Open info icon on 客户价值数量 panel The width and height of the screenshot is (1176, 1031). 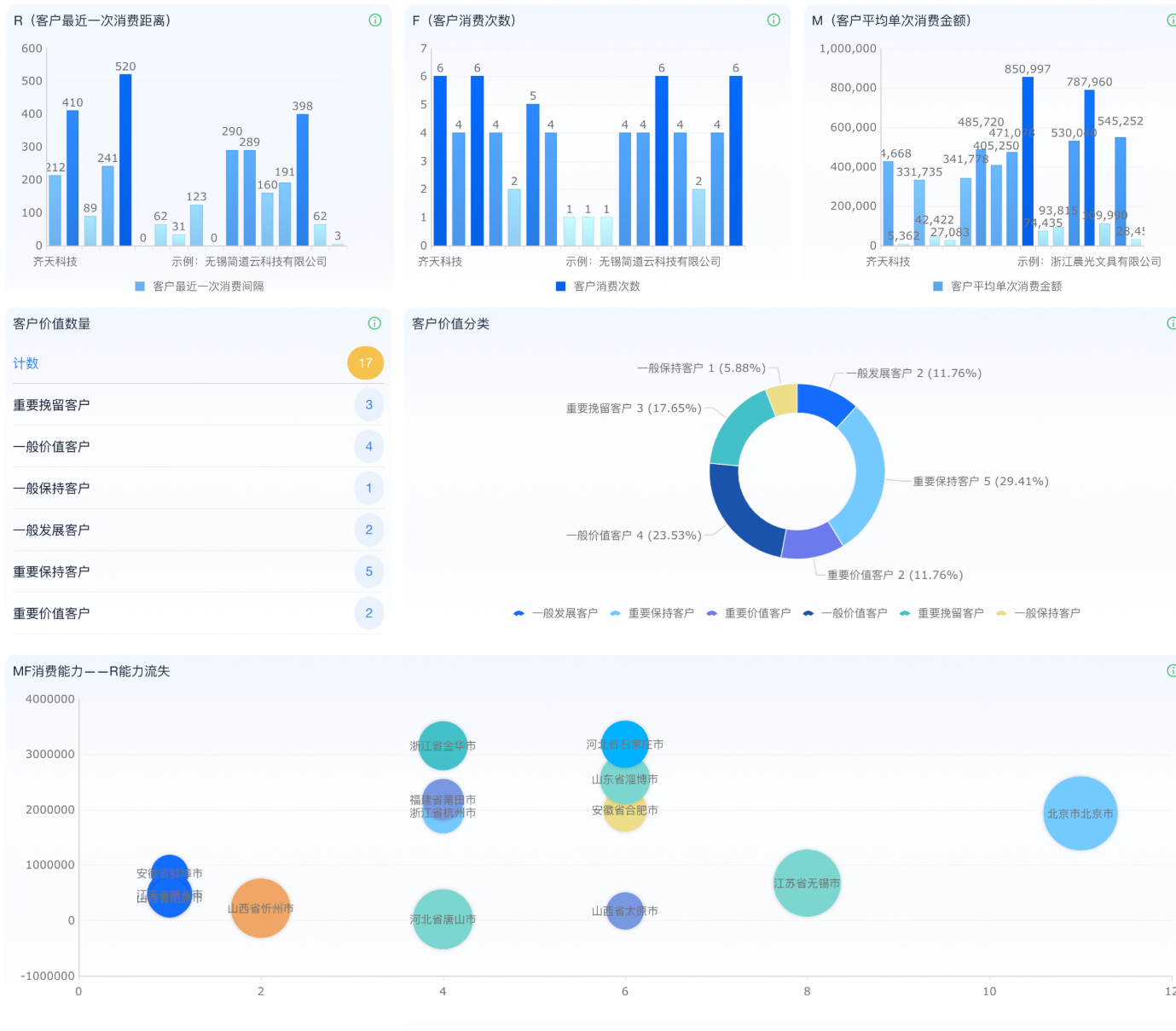click(374, 323)
